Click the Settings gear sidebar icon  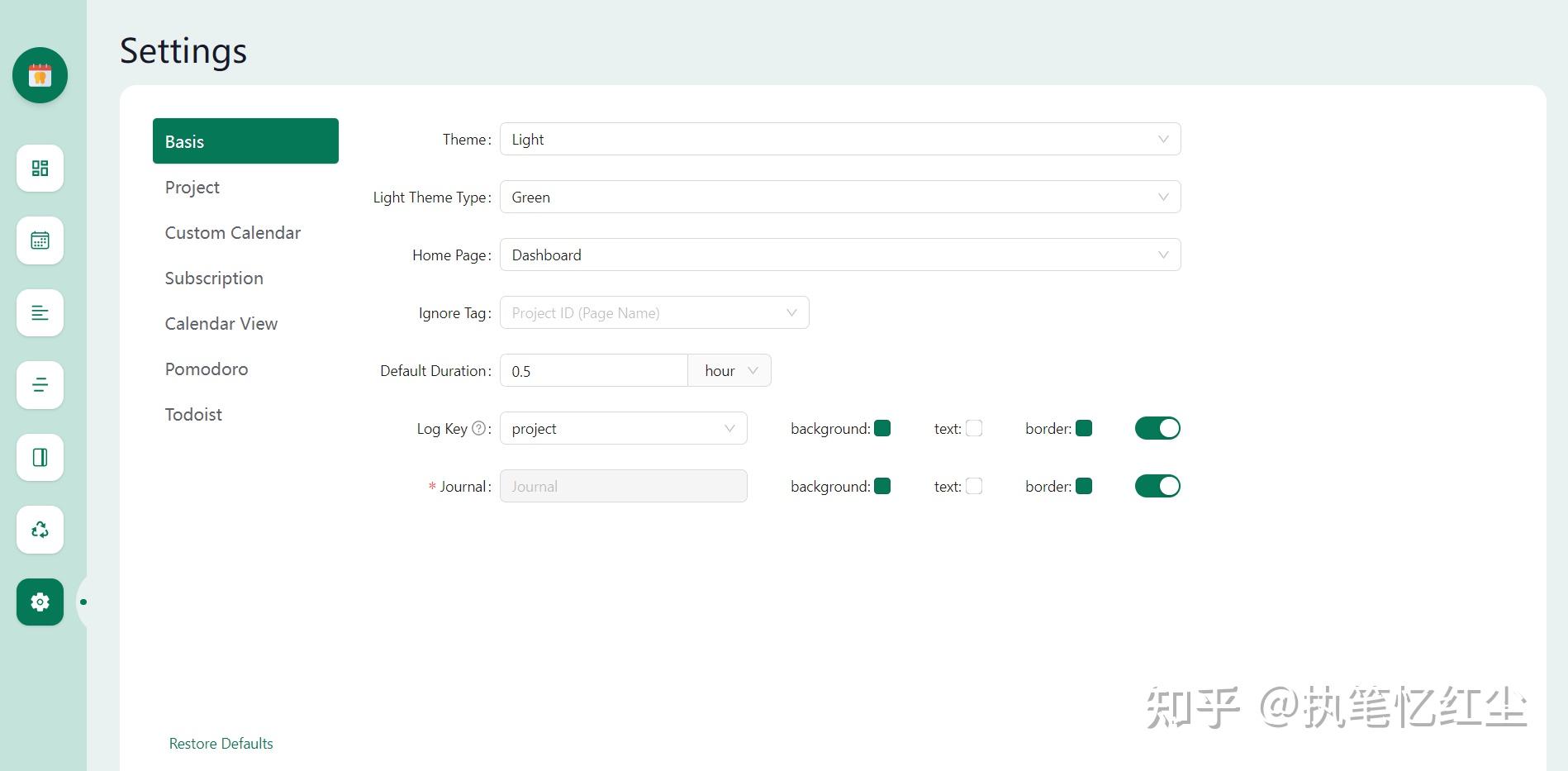tap(40, 602)
